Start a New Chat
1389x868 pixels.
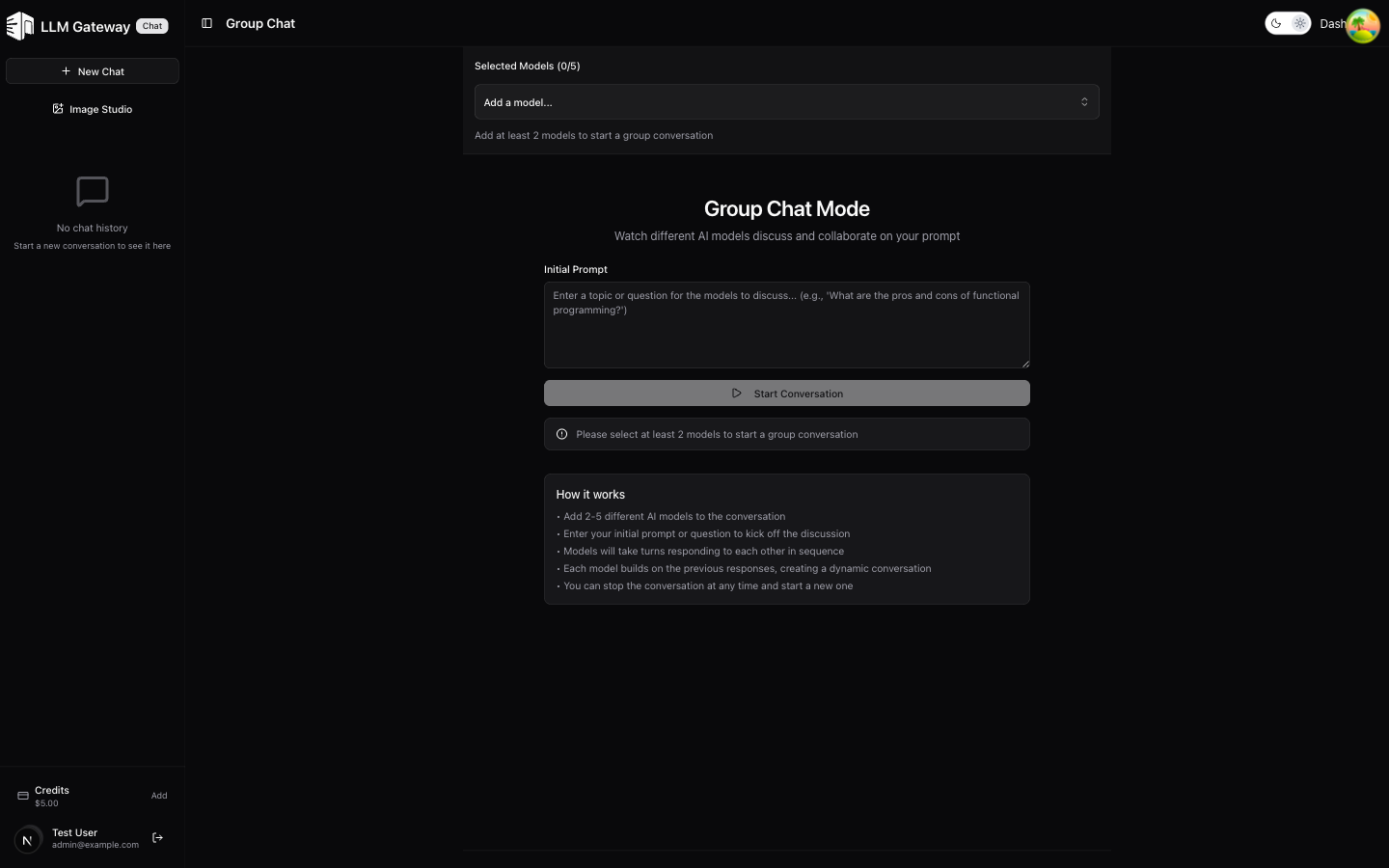[93, 71]
